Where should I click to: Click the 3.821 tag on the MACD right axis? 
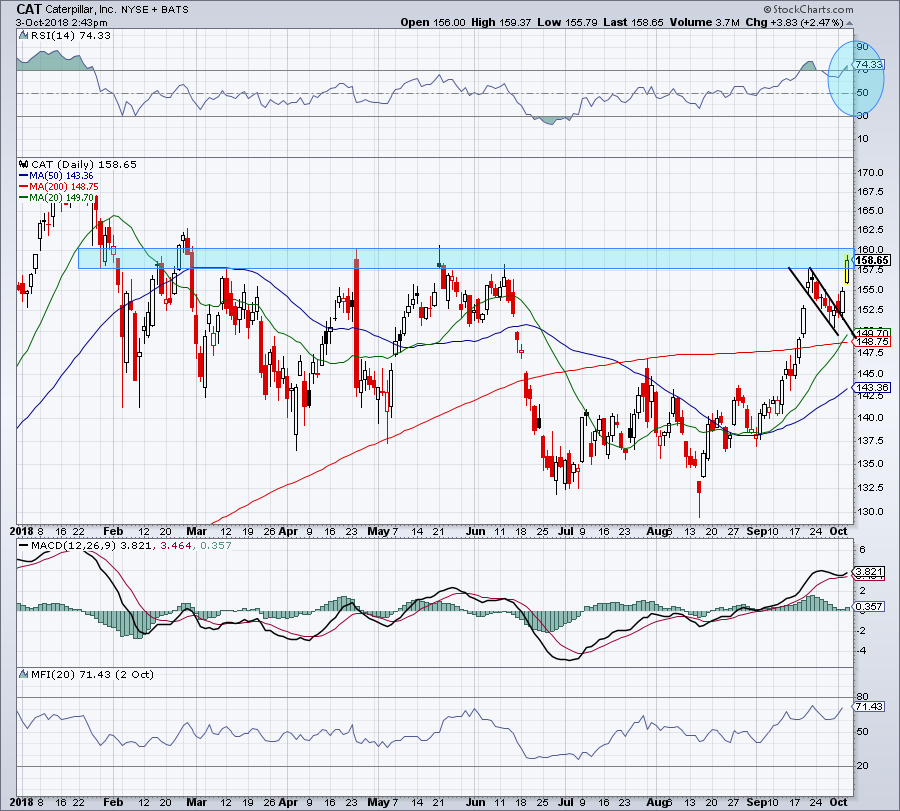tap(869, 572)
